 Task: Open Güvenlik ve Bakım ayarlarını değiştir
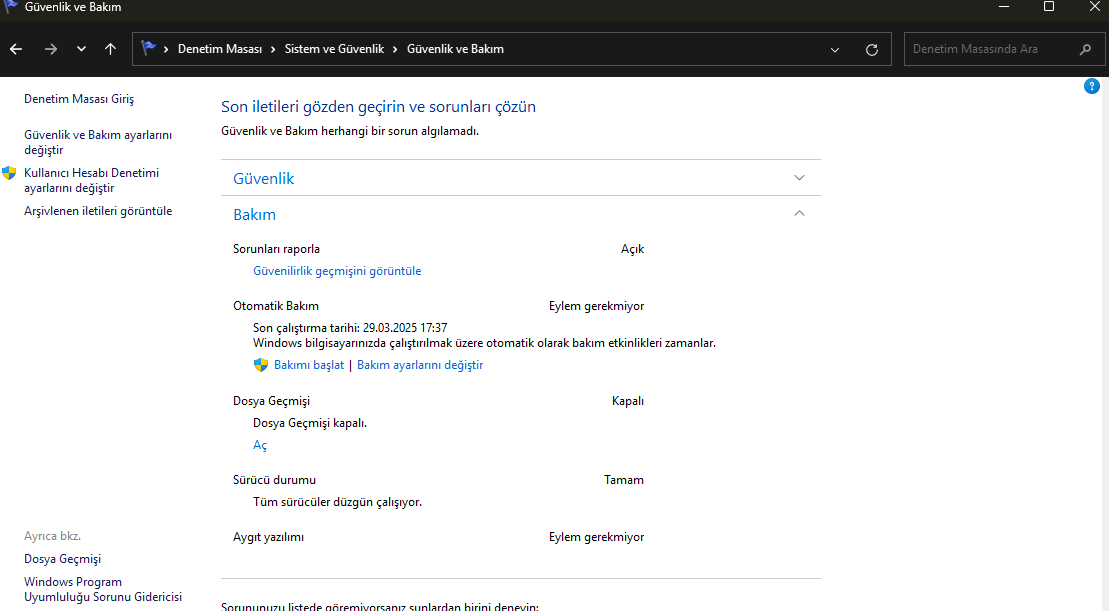pos(98,142)
